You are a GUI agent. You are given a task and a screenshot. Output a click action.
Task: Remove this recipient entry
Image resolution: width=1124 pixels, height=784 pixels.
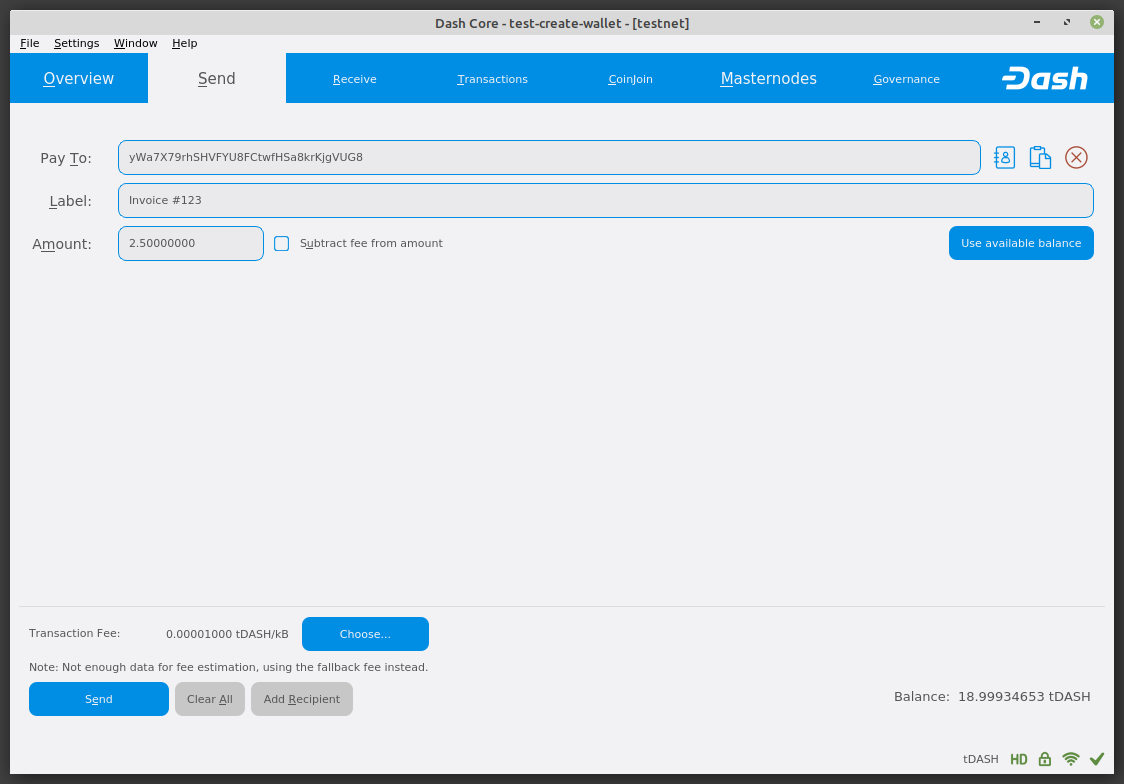pyautogui.click(x=1076, y=157)
